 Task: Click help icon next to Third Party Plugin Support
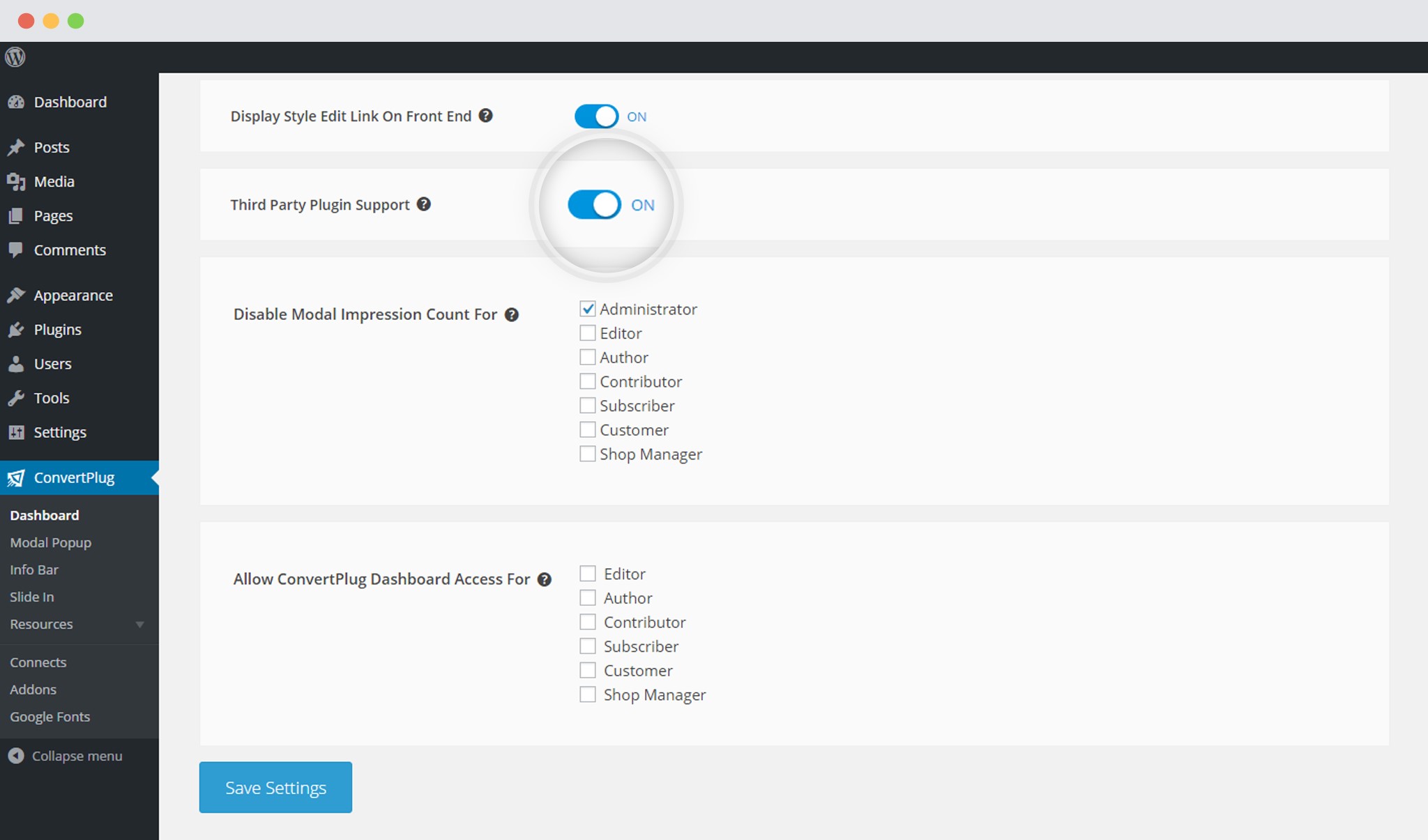pos(424,205)
